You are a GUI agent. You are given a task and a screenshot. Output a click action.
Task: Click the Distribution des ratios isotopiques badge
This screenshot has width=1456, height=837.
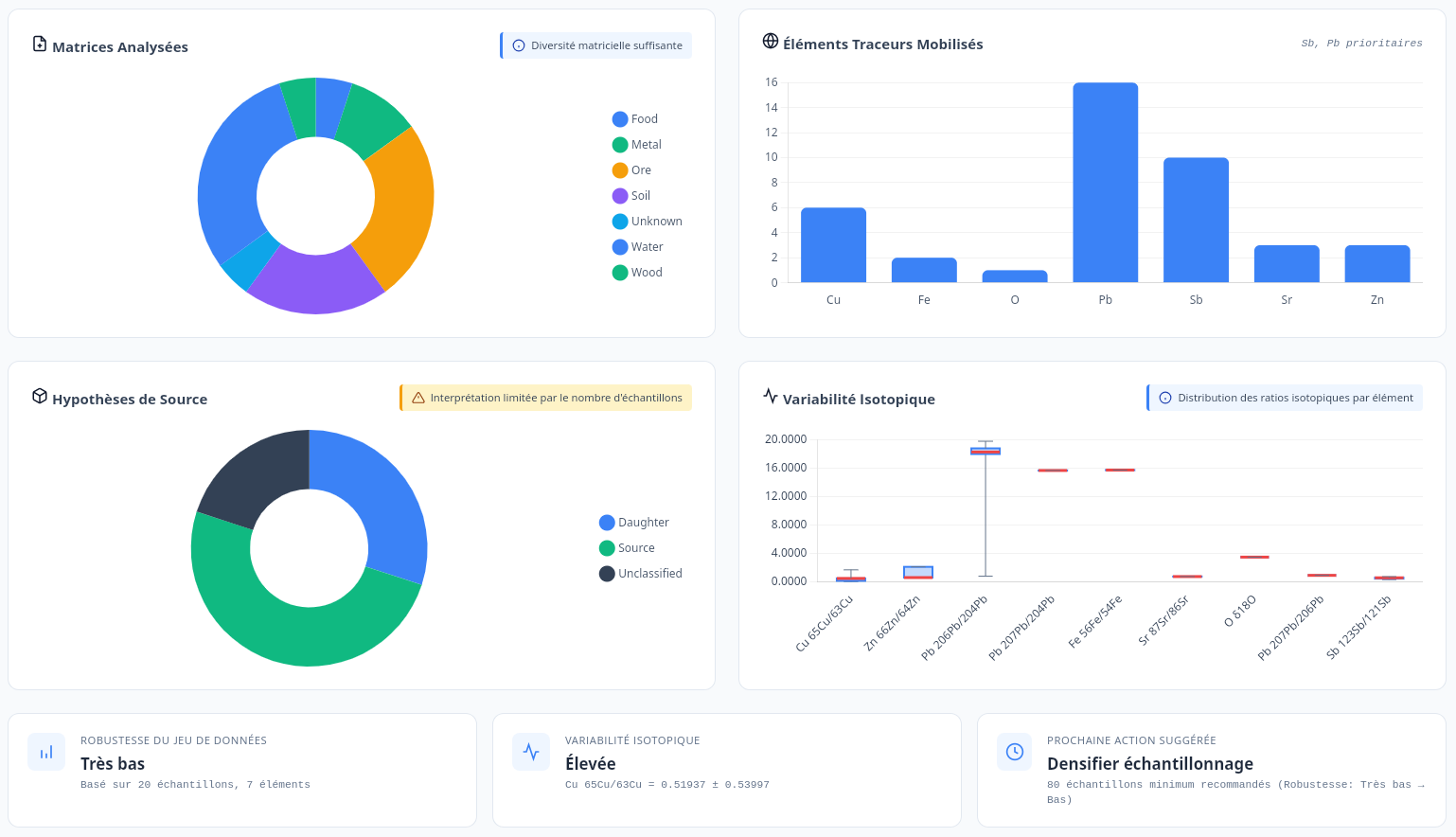click(1284, 398)
